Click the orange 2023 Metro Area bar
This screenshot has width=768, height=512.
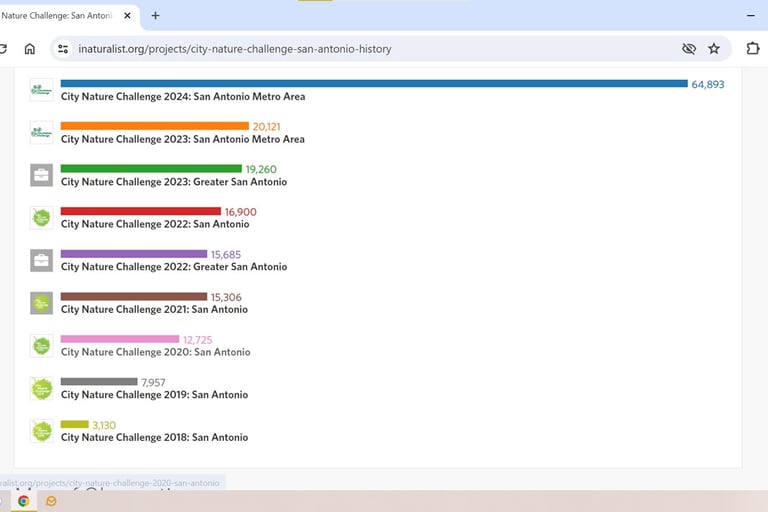point(155,126)
